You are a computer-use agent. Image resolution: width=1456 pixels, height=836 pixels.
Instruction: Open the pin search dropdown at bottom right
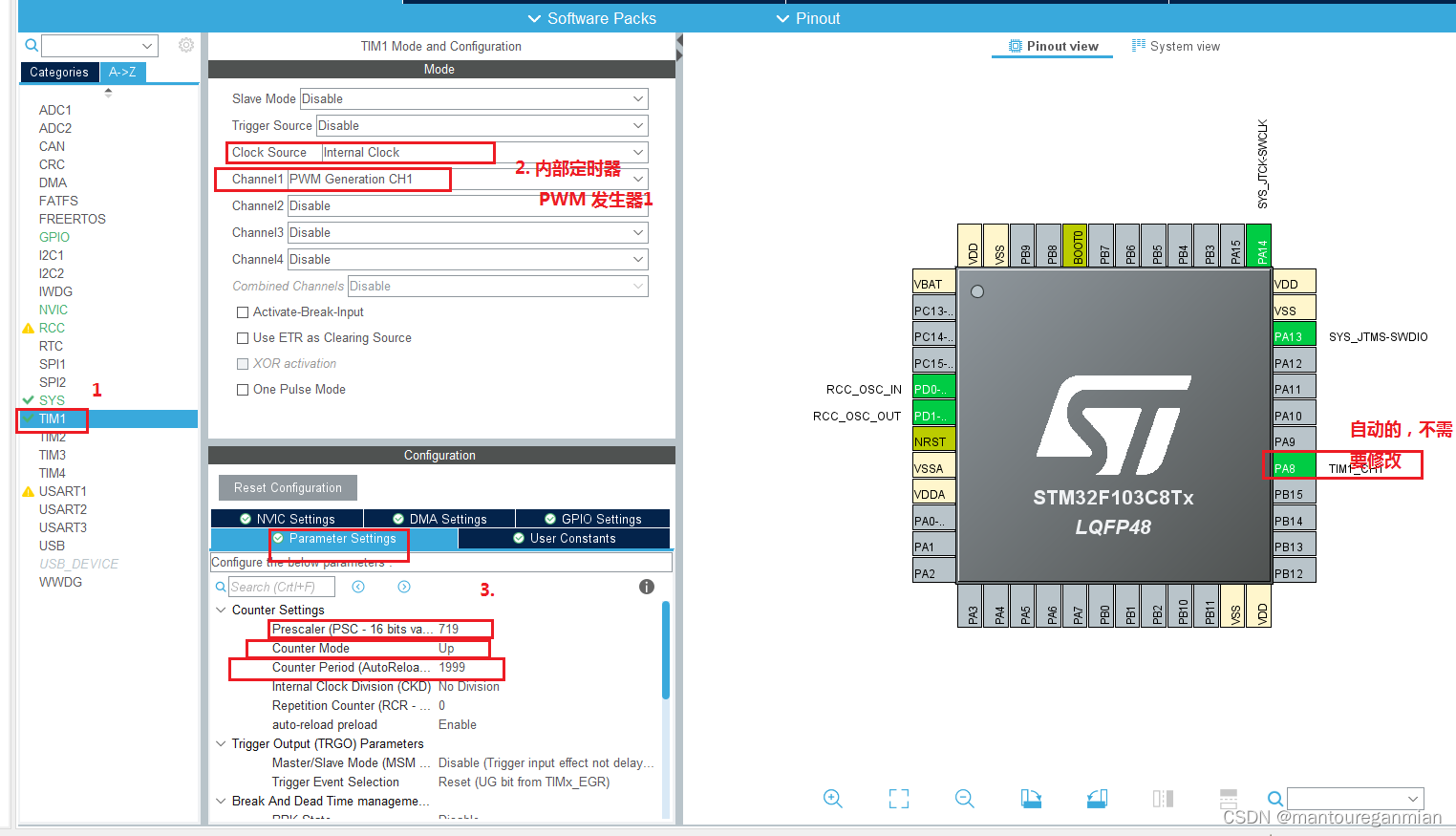(x=1413, y=799)
